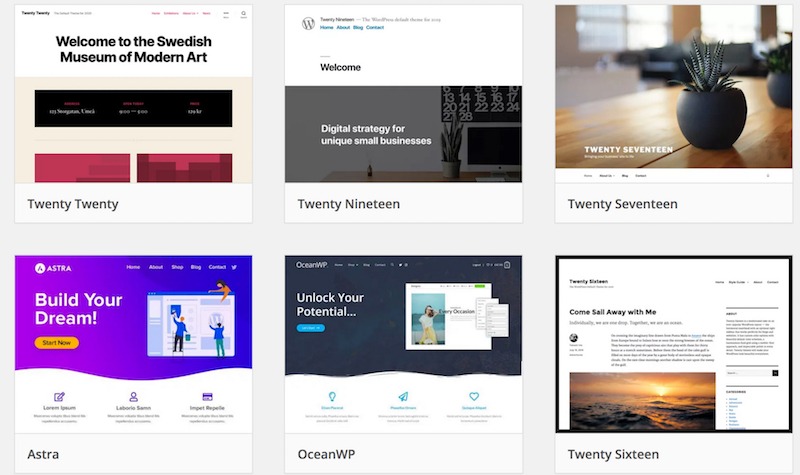Image resolution: width=800 pixels, height=475 pixels.
Task: Click Home in the Astra preview menu
Action: click(x=133, y=267)
